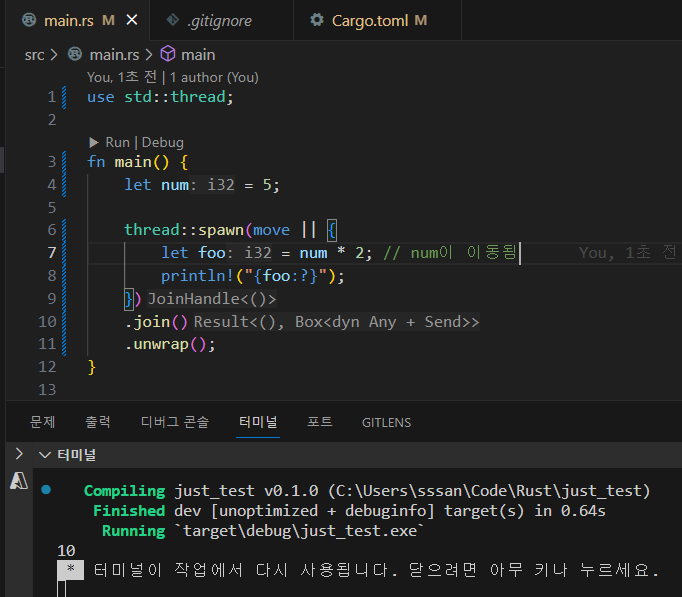Click the gear icon on Cargo.toml tab
Viewport: 682px width, 597px height.
coord(317,20)
